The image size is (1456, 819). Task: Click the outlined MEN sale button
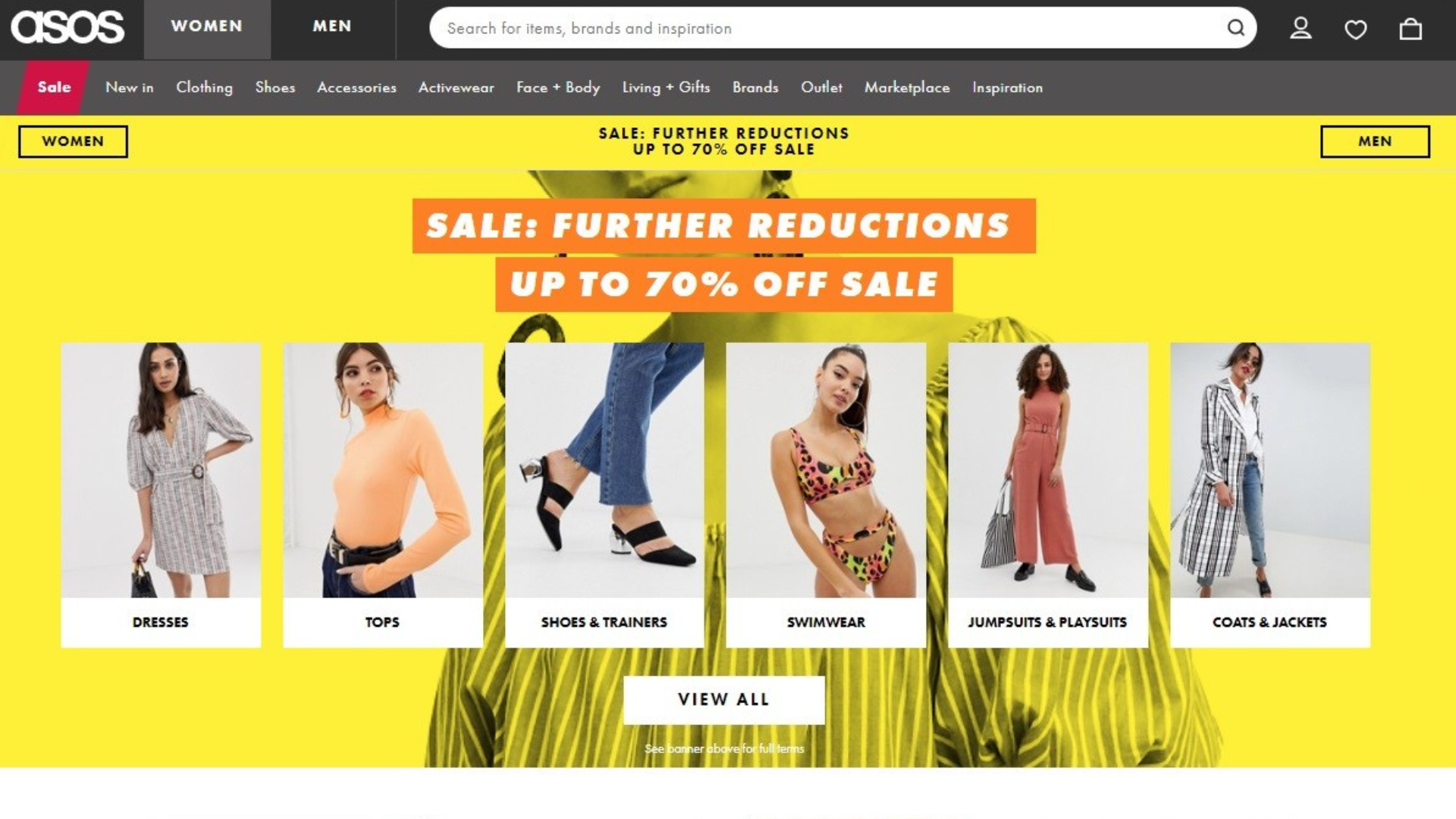coord(1375,142)
